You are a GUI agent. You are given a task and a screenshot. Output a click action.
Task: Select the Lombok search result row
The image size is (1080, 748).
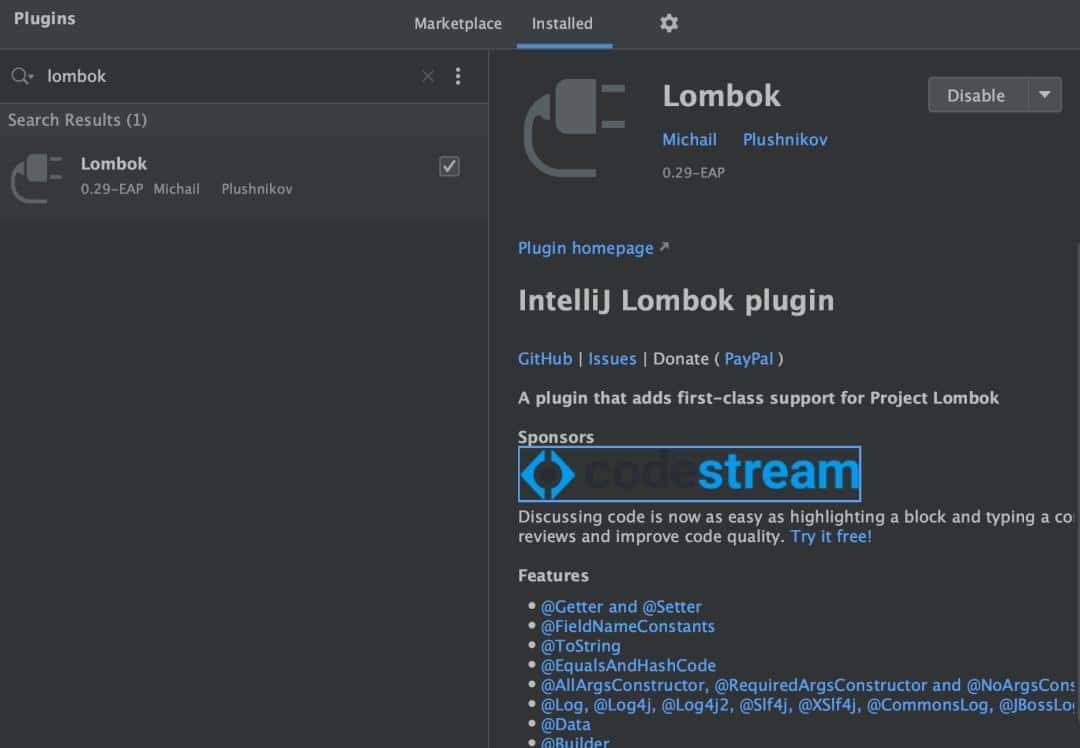[244, 177]
